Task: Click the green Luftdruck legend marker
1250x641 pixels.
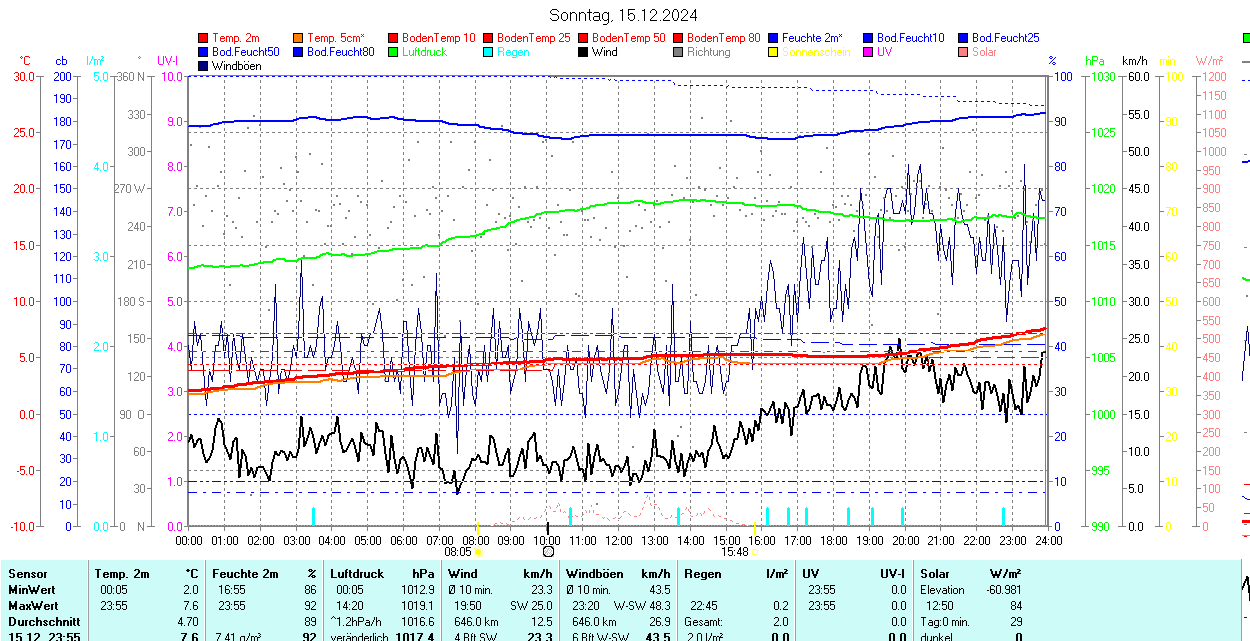Action: pyautogui.click(x=394, y=52)
